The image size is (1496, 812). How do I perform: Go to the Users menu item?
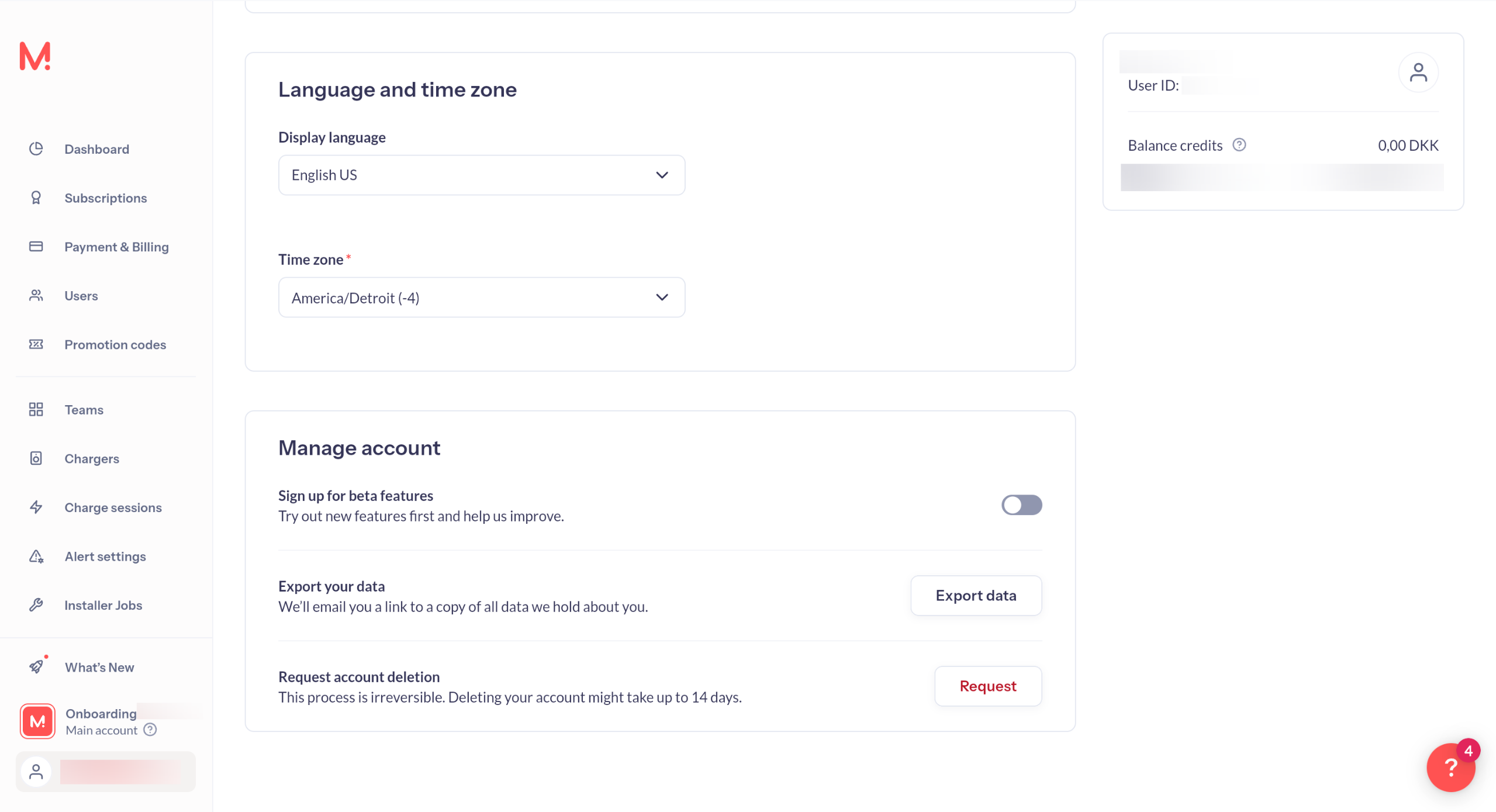pos(81,296)
